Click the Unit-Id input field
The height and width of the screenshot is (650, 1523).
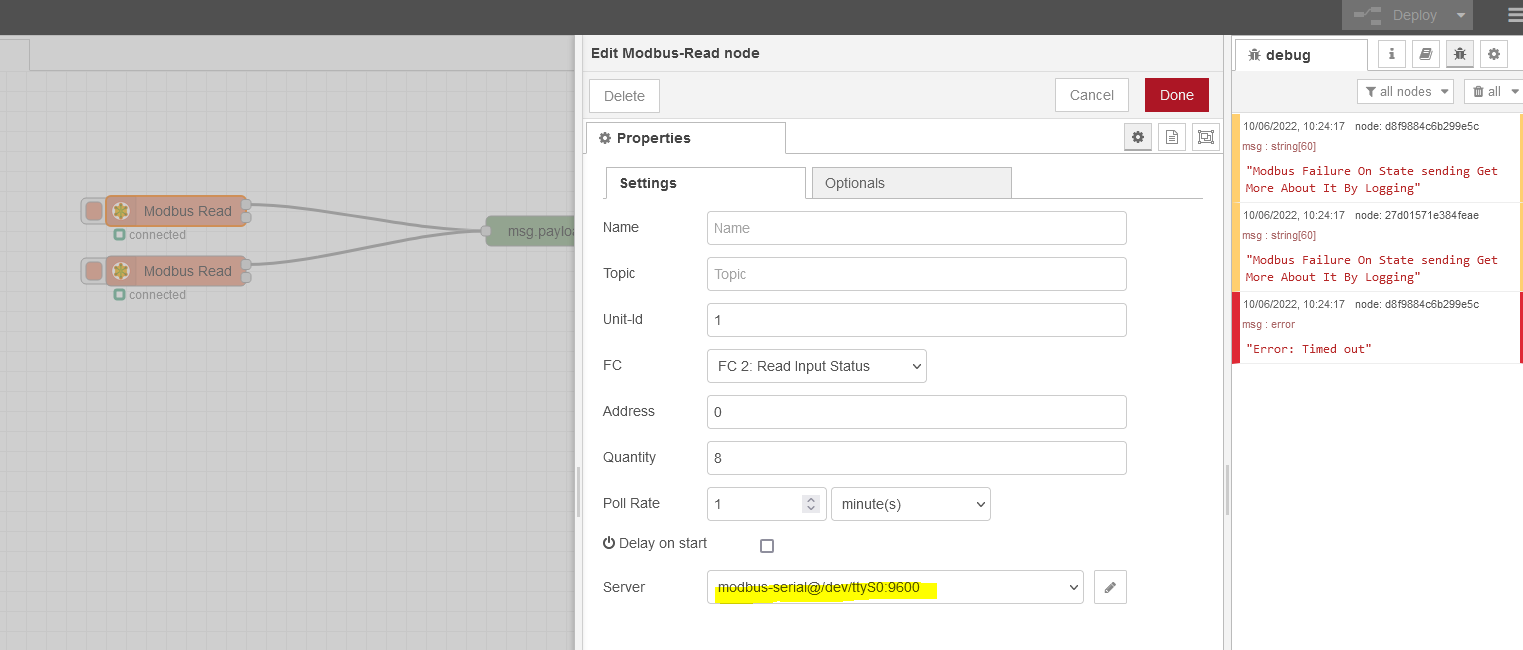click(x=916, y=320)
